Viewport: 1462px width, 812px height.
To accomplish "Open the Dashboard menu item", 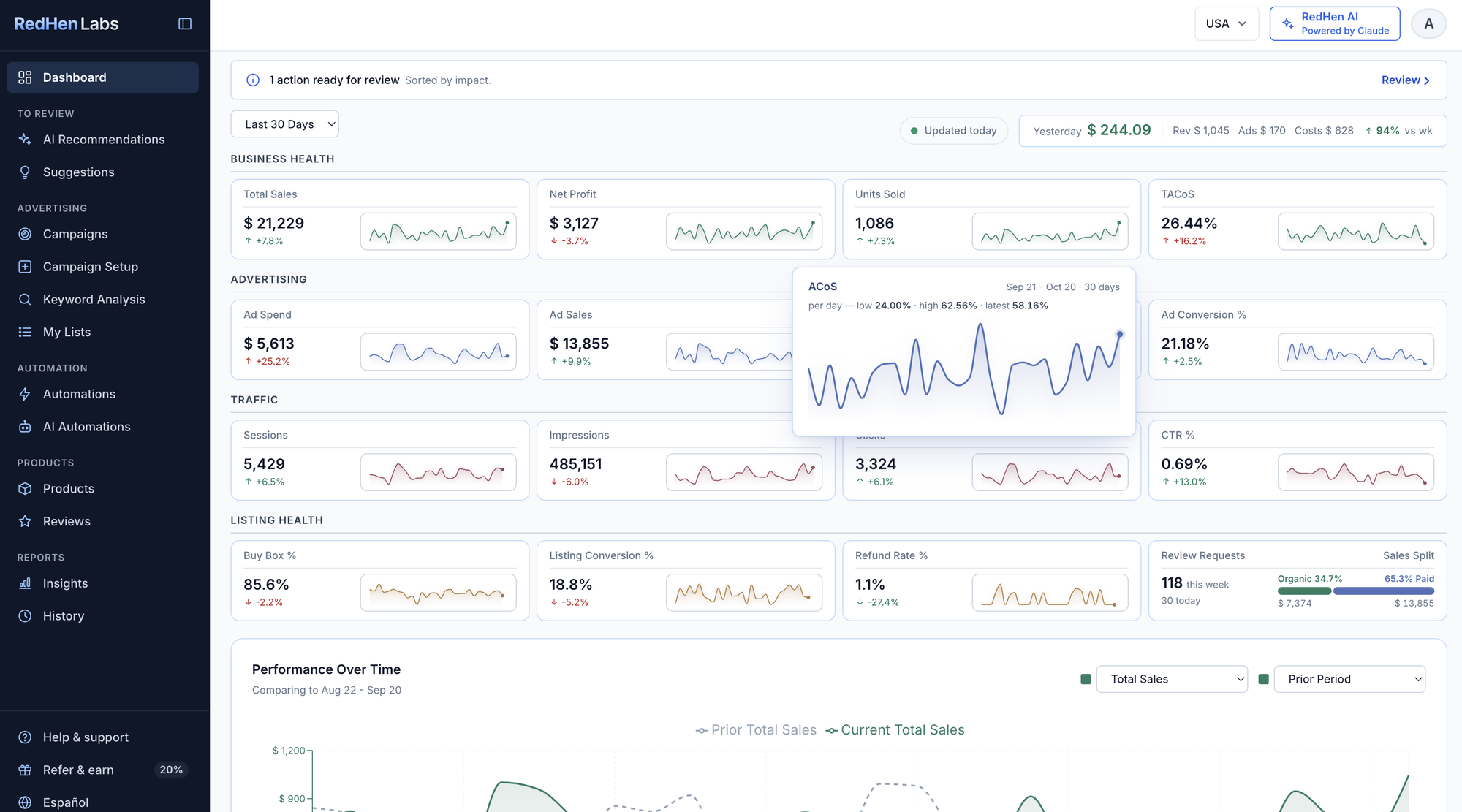I will (103, 77).
